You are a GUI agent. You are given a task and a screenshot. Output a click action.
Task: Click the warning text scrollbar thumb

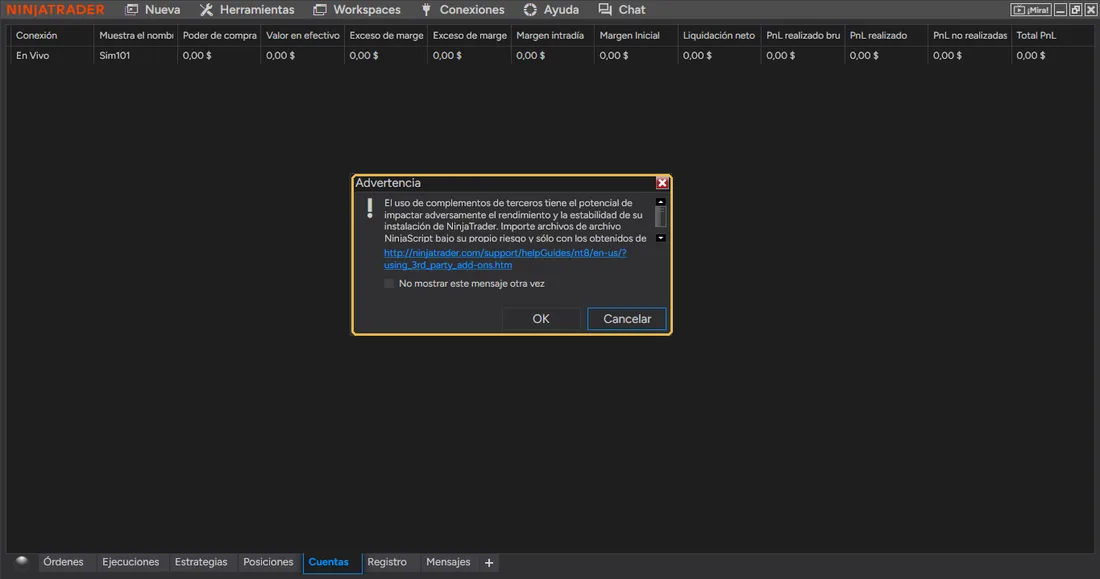660,217
